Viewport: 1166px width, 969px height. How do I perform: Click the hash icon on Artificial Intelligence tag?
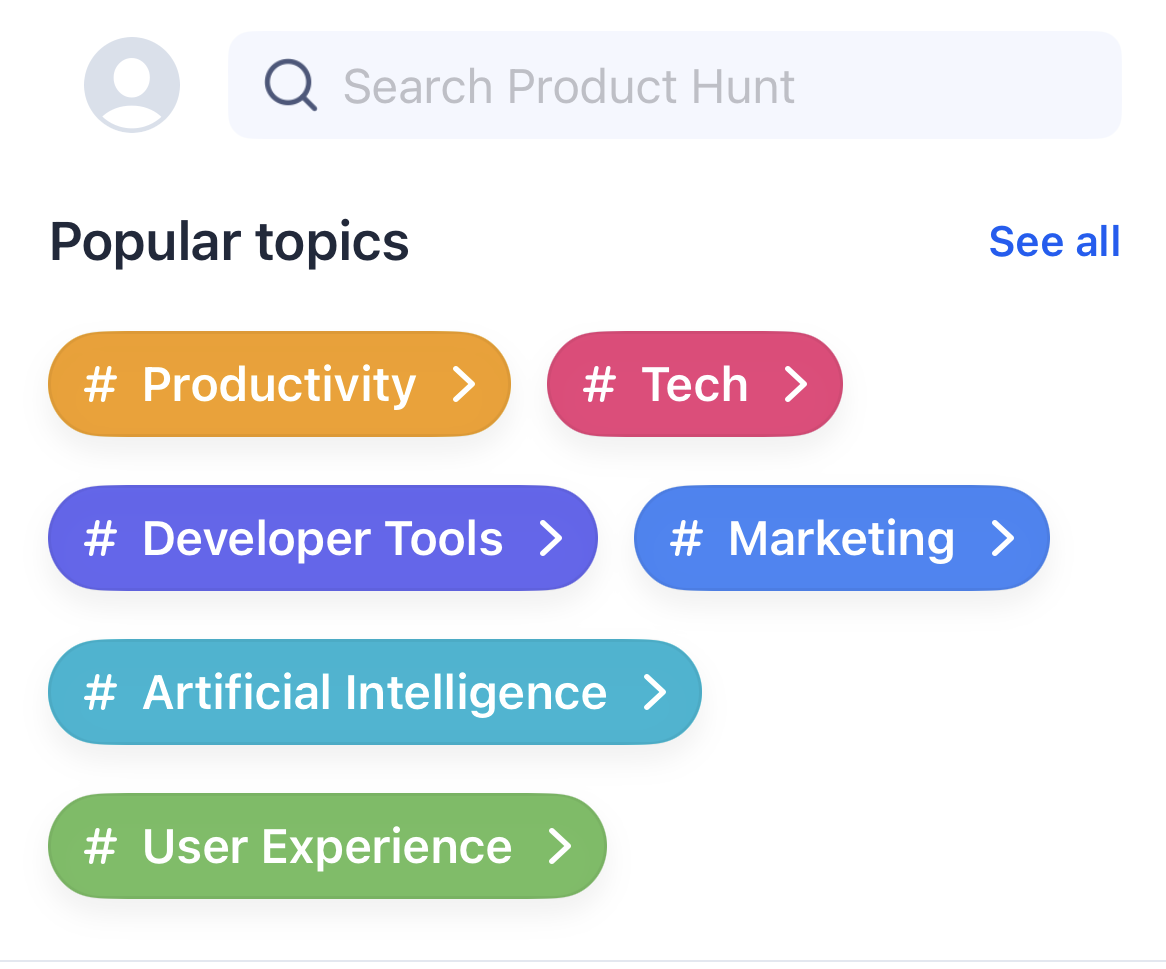pos(100,693)
